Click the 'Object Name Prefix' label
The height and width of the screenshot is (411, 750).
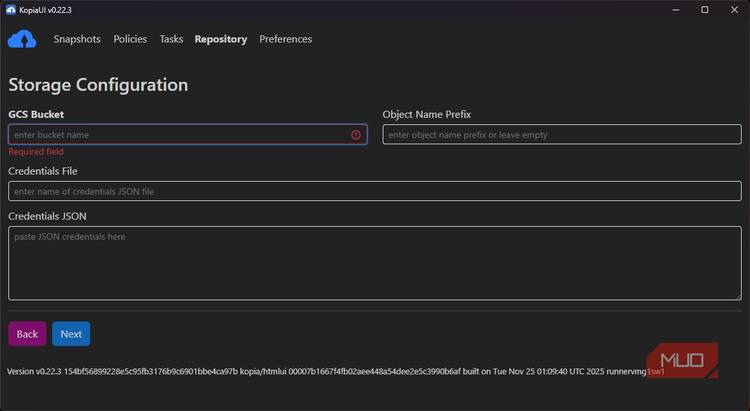click(427, 114)
